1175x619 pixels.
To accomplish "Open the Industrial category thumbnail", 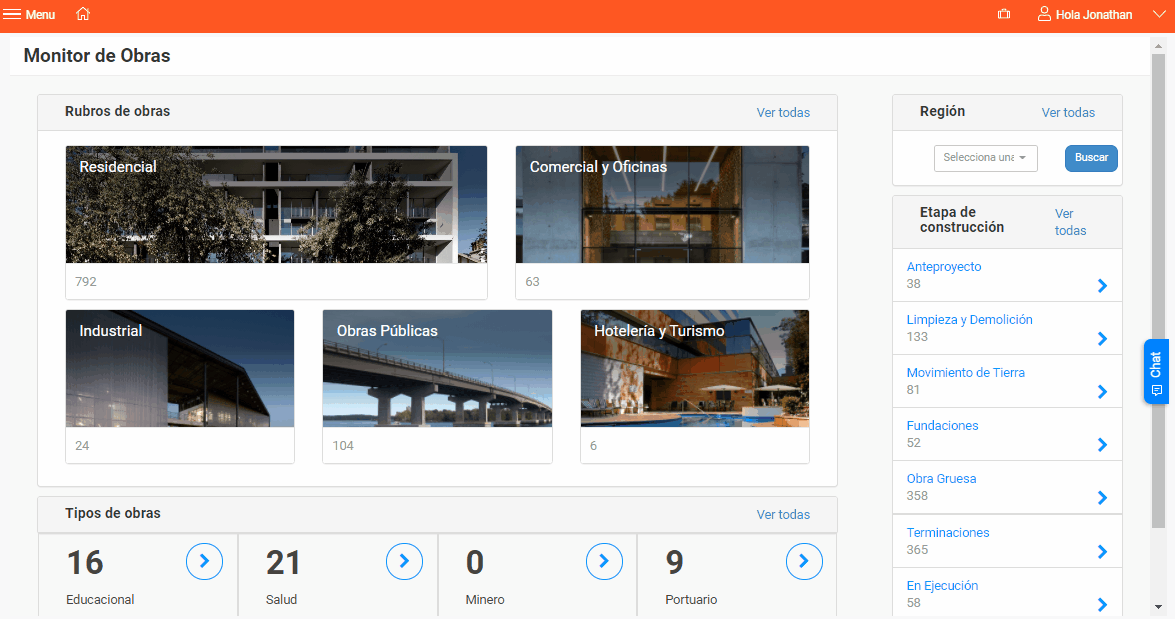I will pos(180,369).
